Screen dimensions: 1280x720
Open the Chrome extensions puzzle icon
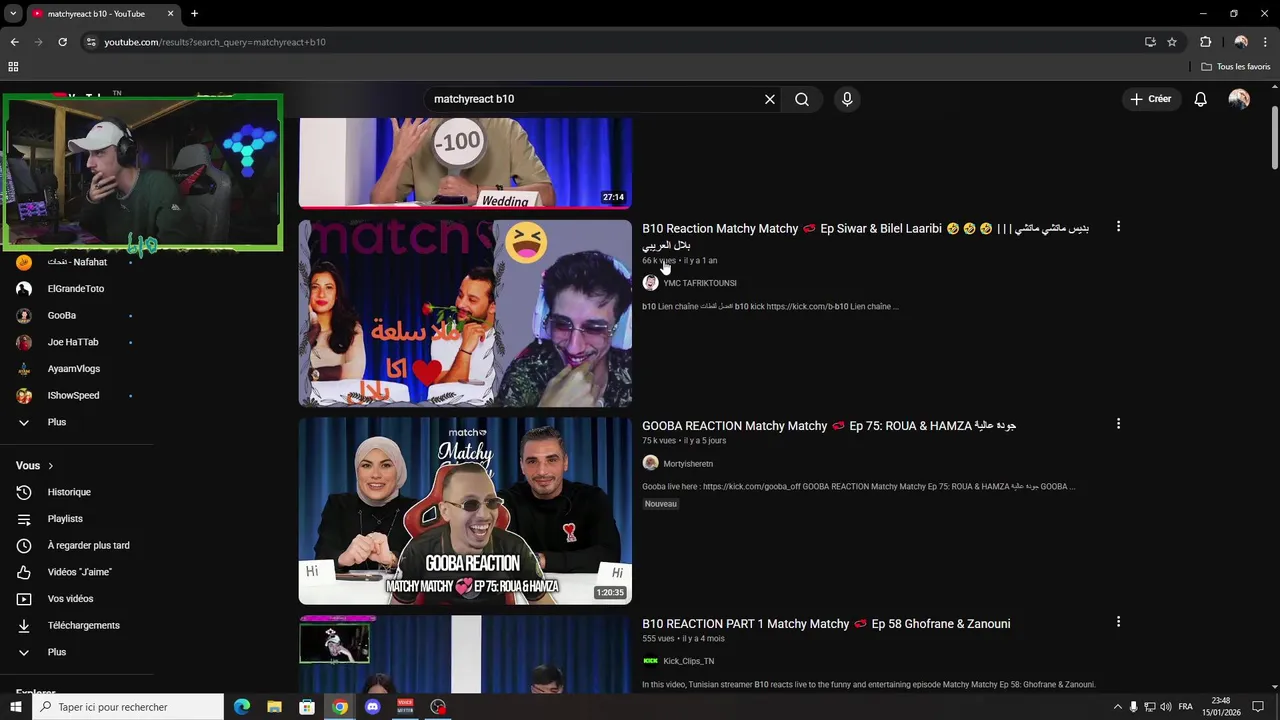coord(1205,42)
